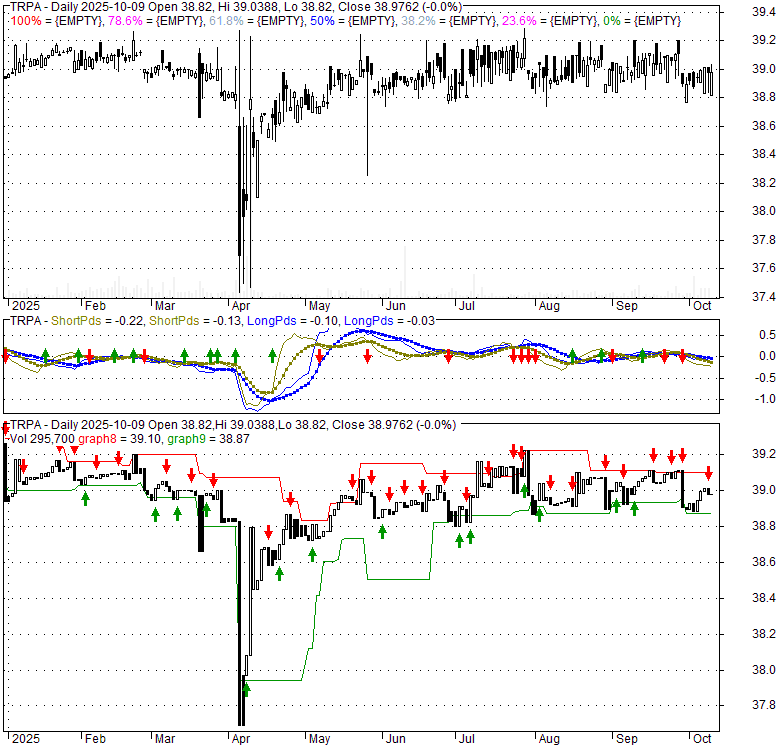Image resolution: width=780 pixels, height=745 pixels.
Task: Click the rightmost red arrow in the indicator panel
Action: tap(682, 355)
